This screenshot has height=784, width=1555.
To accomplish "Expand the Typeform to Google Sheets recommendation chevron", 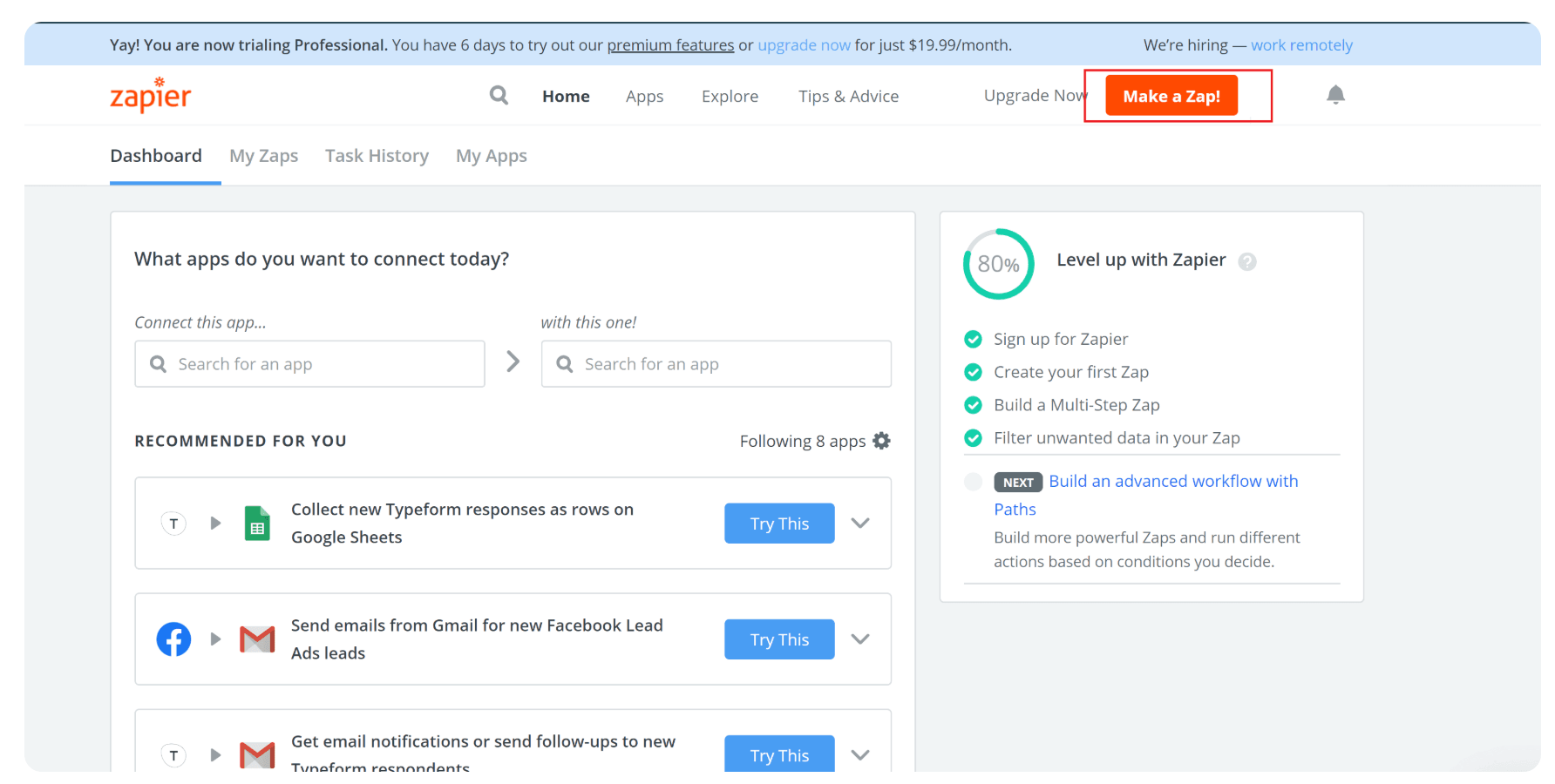I will (x=860, y=523).
